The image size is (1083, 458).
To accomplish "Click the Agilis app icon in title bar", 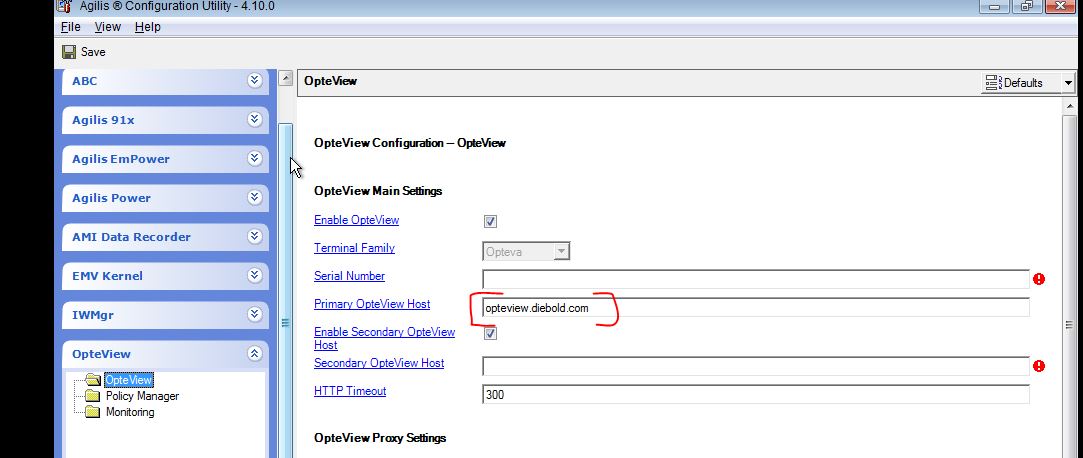I will (x=64, y=6).
